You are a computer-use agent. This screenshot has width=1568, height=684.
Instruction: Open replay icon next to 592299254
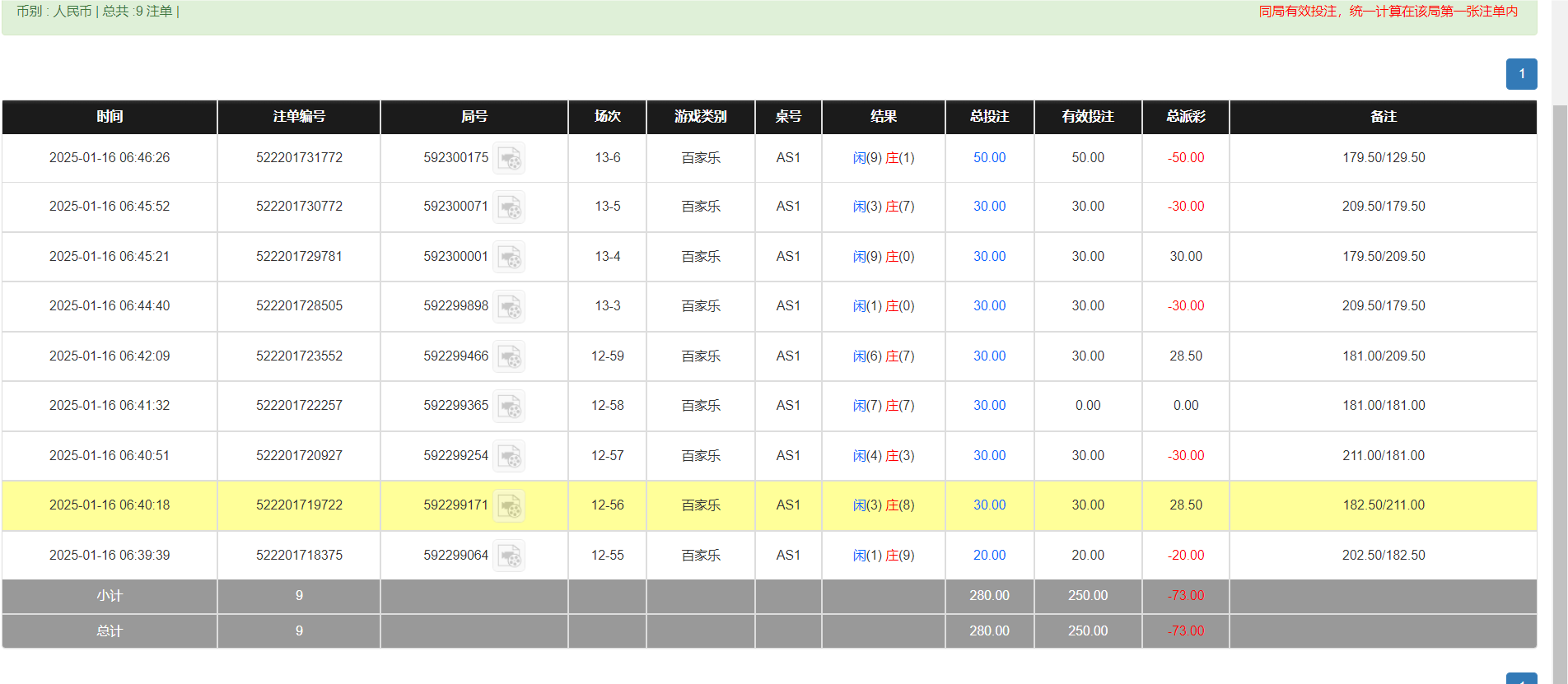(x=509, y=456)
